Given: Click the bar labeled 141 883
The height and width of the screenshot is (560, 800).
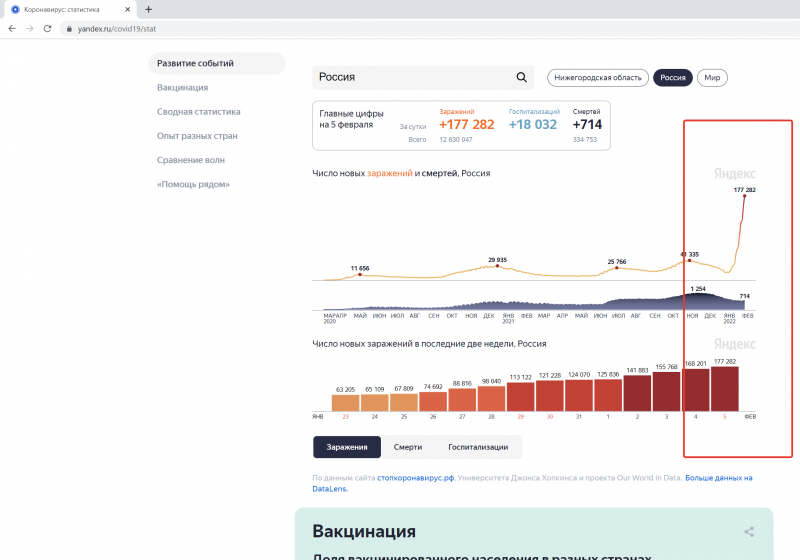Looking at the screenshot, I should coord(637,393).
